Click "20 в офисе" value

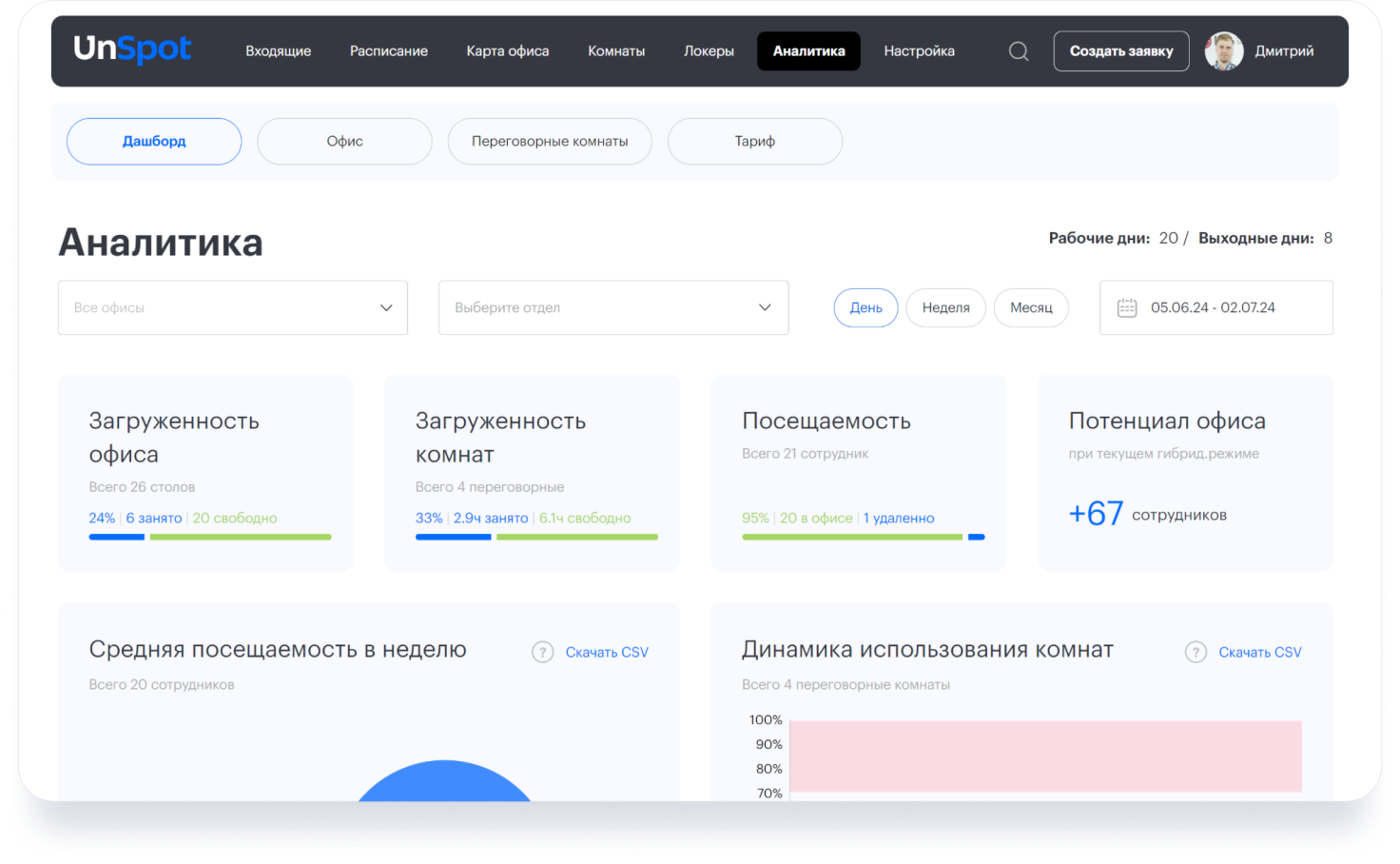816,518
